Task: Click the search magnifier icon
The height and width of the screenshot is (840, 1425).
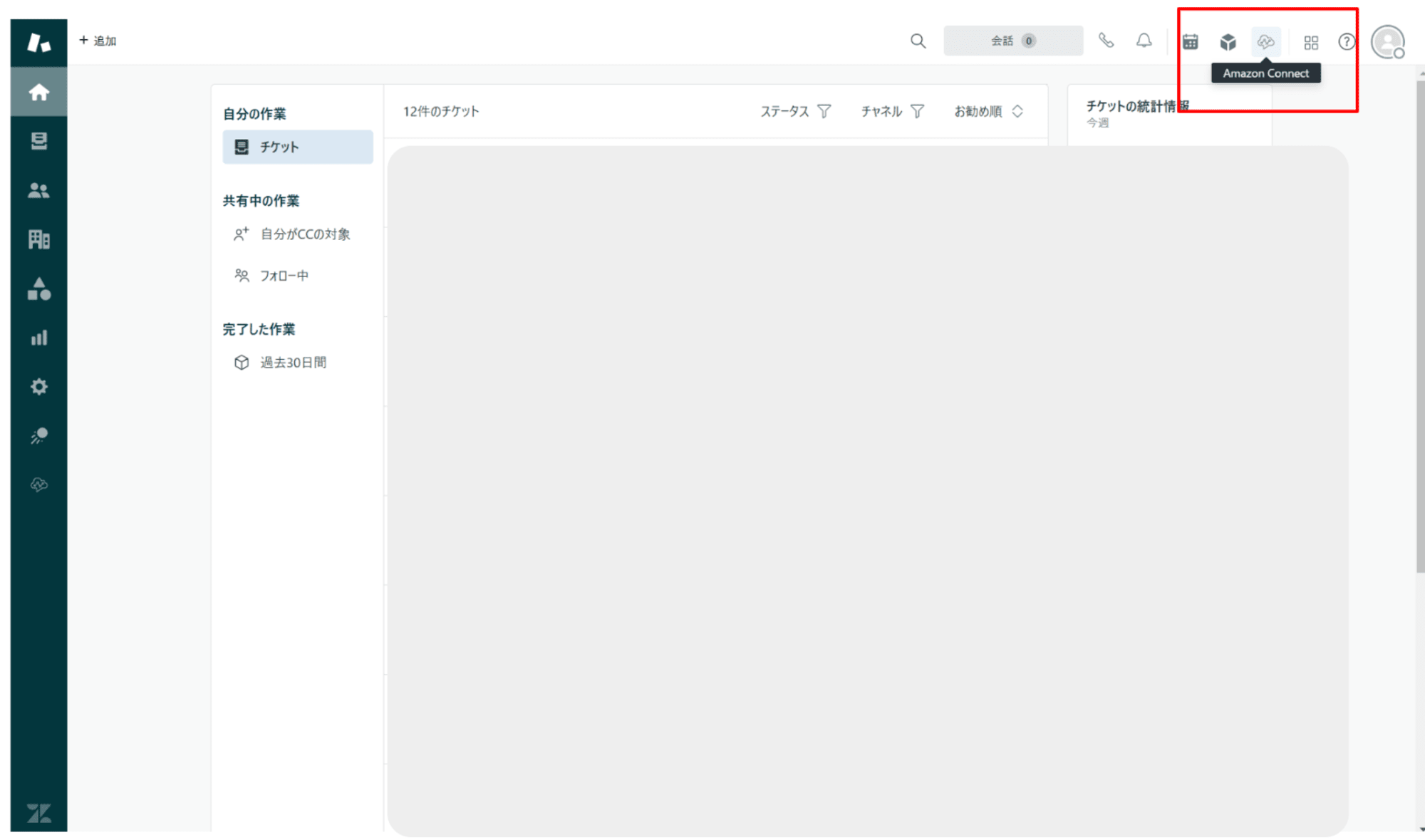Action: coord(918,41)
